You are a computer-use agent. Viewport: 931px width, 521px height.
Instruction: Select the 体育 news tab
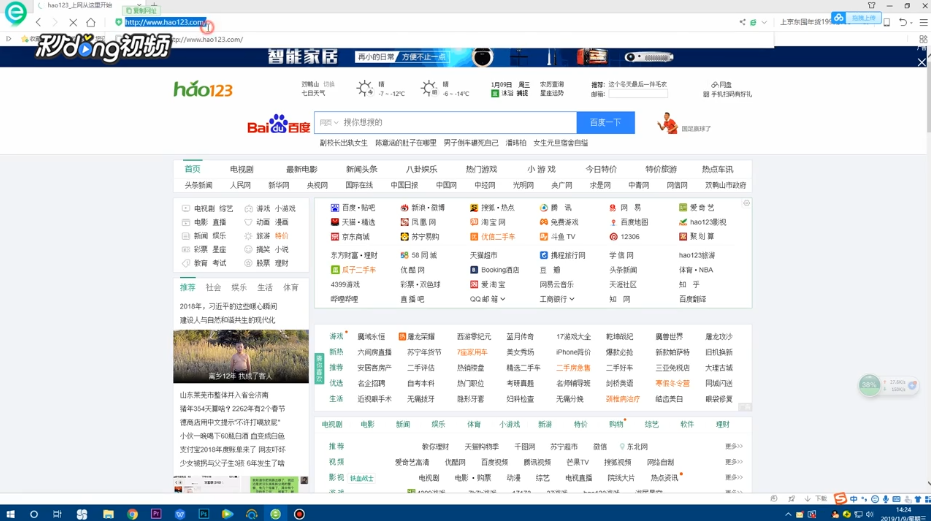[x=290, y=288]
